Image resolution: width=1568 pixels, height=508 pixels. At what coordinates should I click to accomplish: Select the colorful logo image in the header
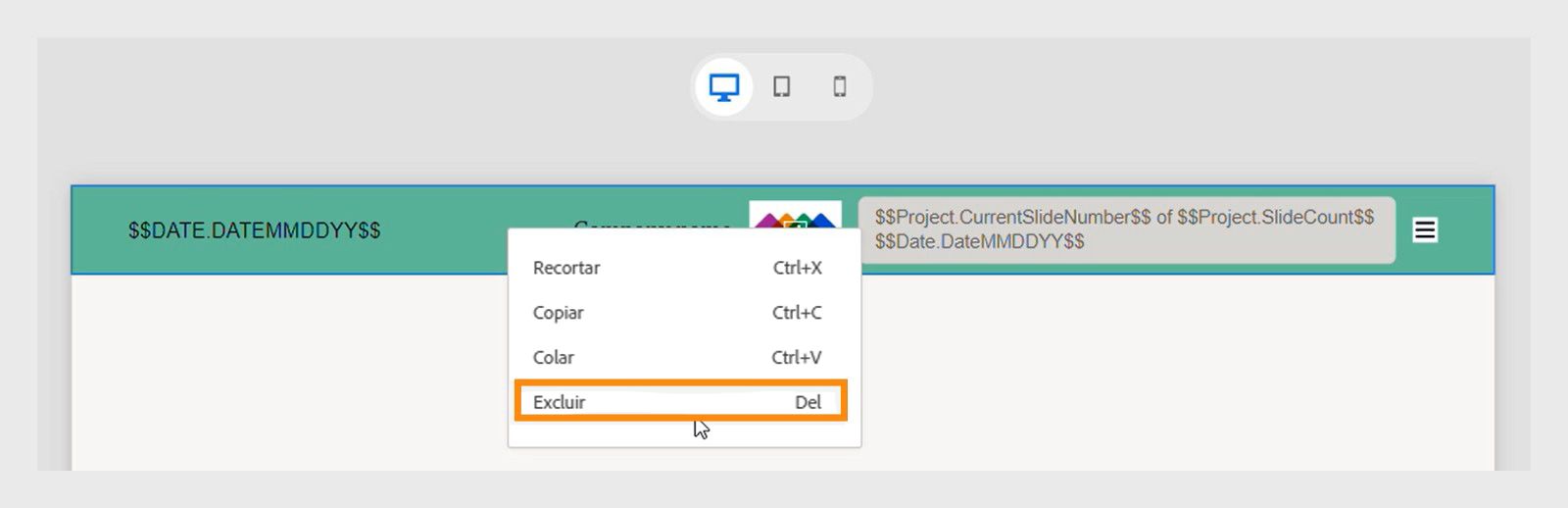point(795,215)
